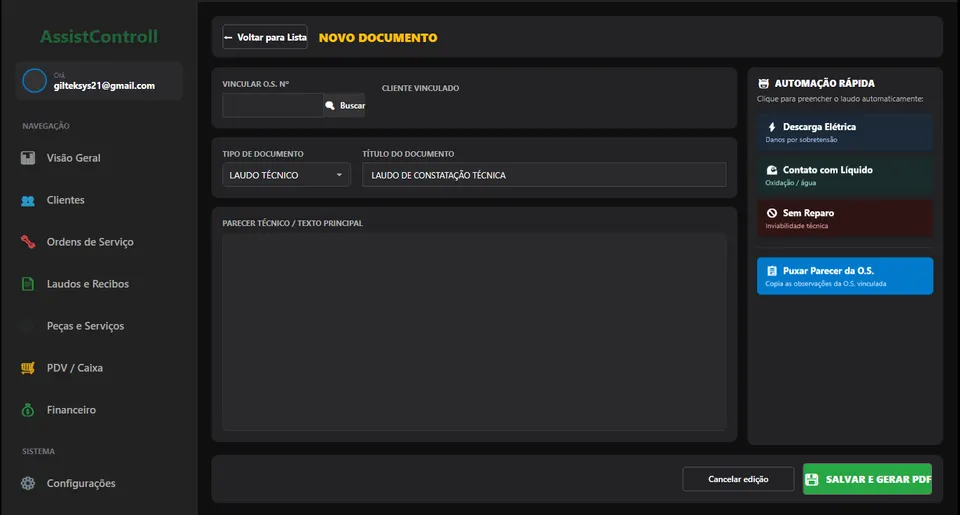Click into the Parecer Técnico text area
The width and height of the screenshot is (960, 515).
pos(474,331)
